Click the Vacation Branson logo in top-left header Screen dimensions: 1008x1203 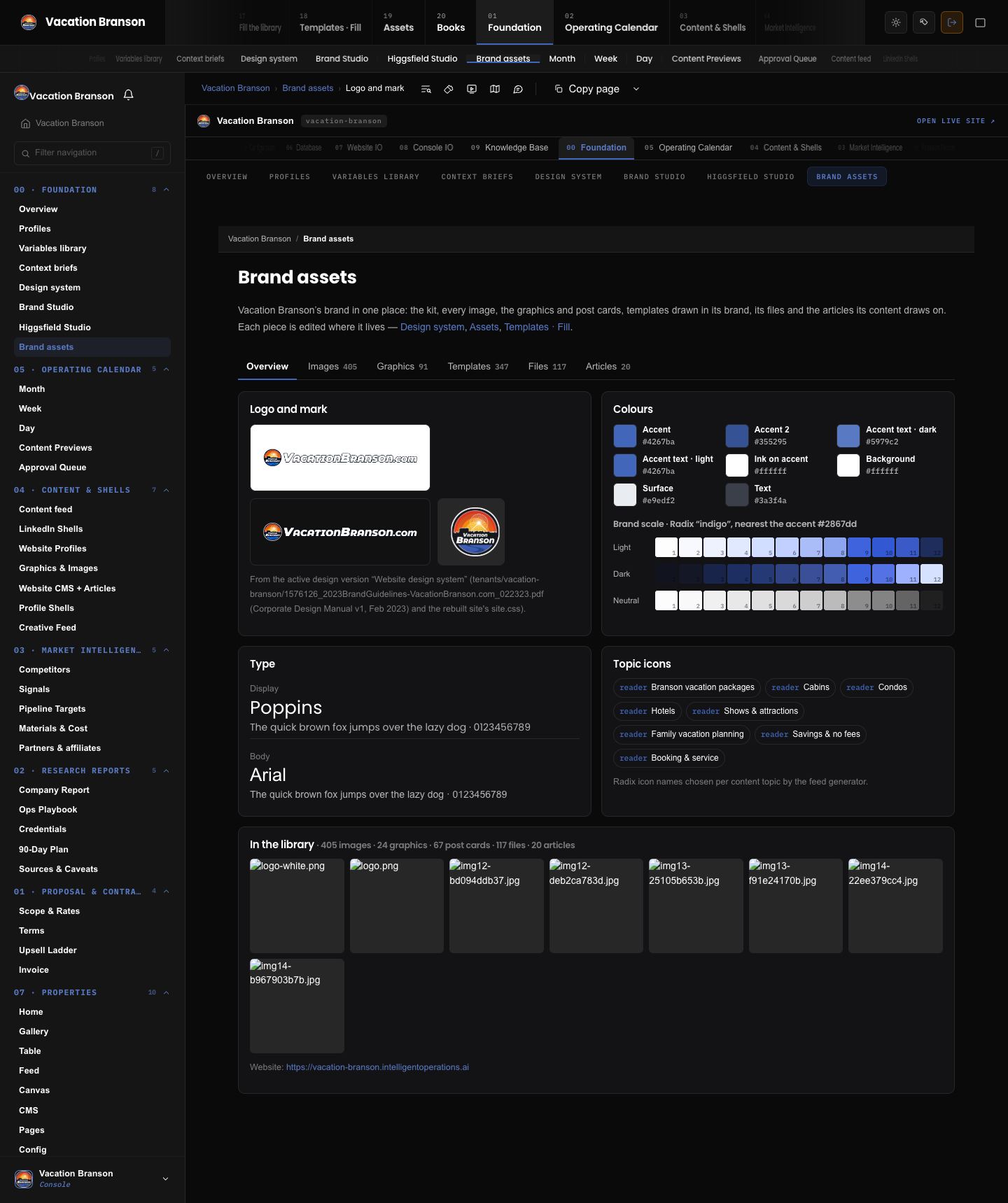coord(29,22)
